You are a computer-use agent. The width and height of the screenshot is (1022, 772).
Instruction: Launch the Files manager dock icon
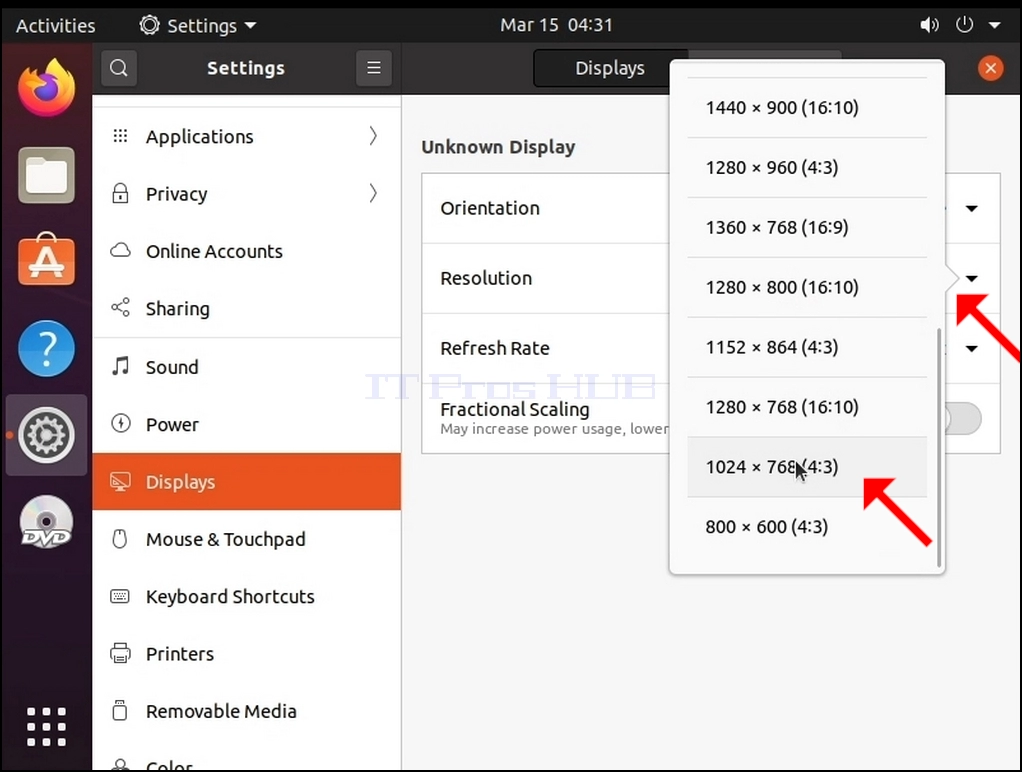click(46, 175)
